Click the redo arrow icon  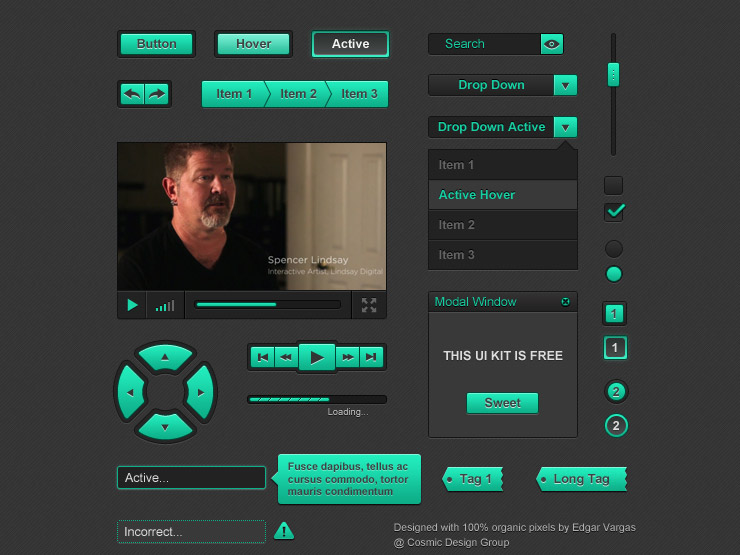point(157,94)
